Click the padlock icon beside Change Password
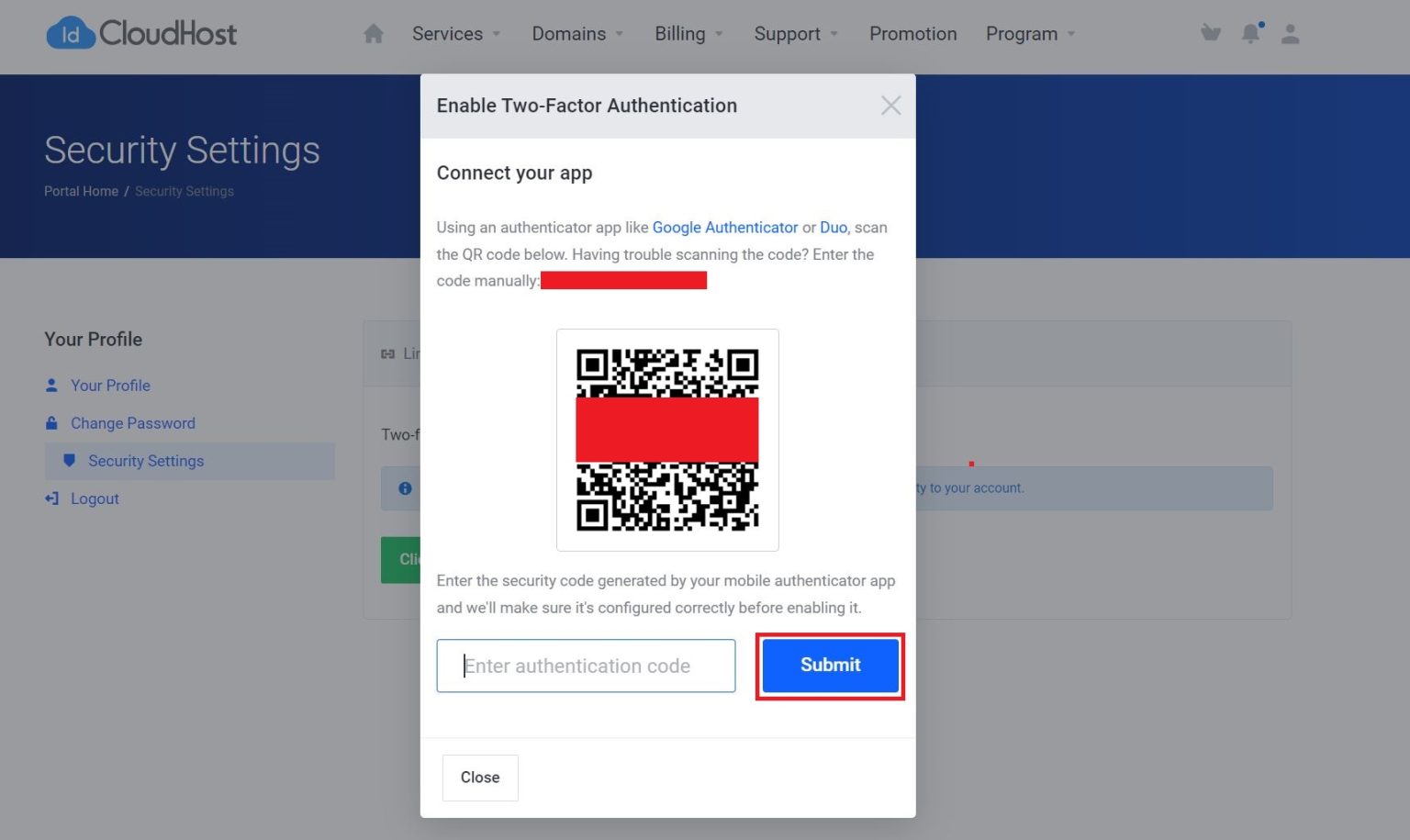The width and height of the screenshot is (1410, 840). pyautogui.click(x=52, y=422)
